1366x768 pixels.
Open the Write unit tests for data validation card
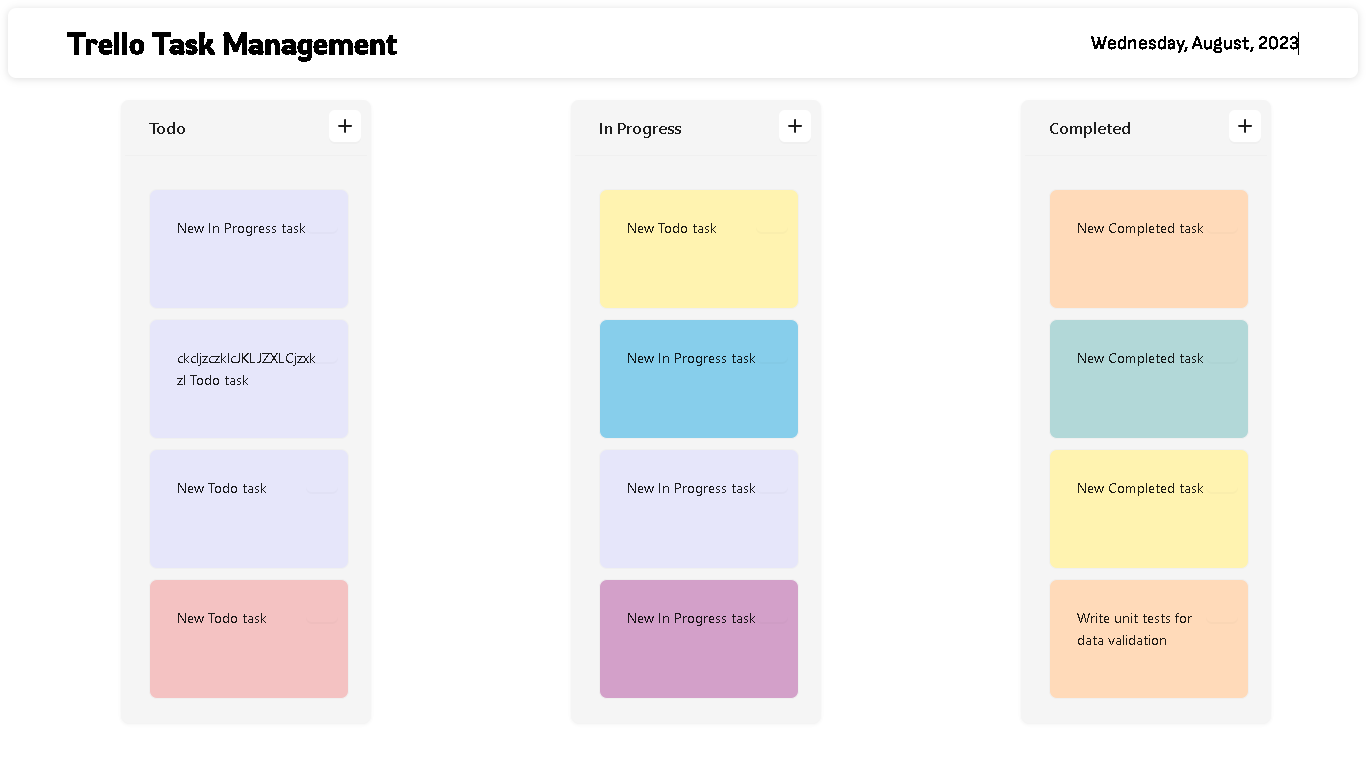1148,638
